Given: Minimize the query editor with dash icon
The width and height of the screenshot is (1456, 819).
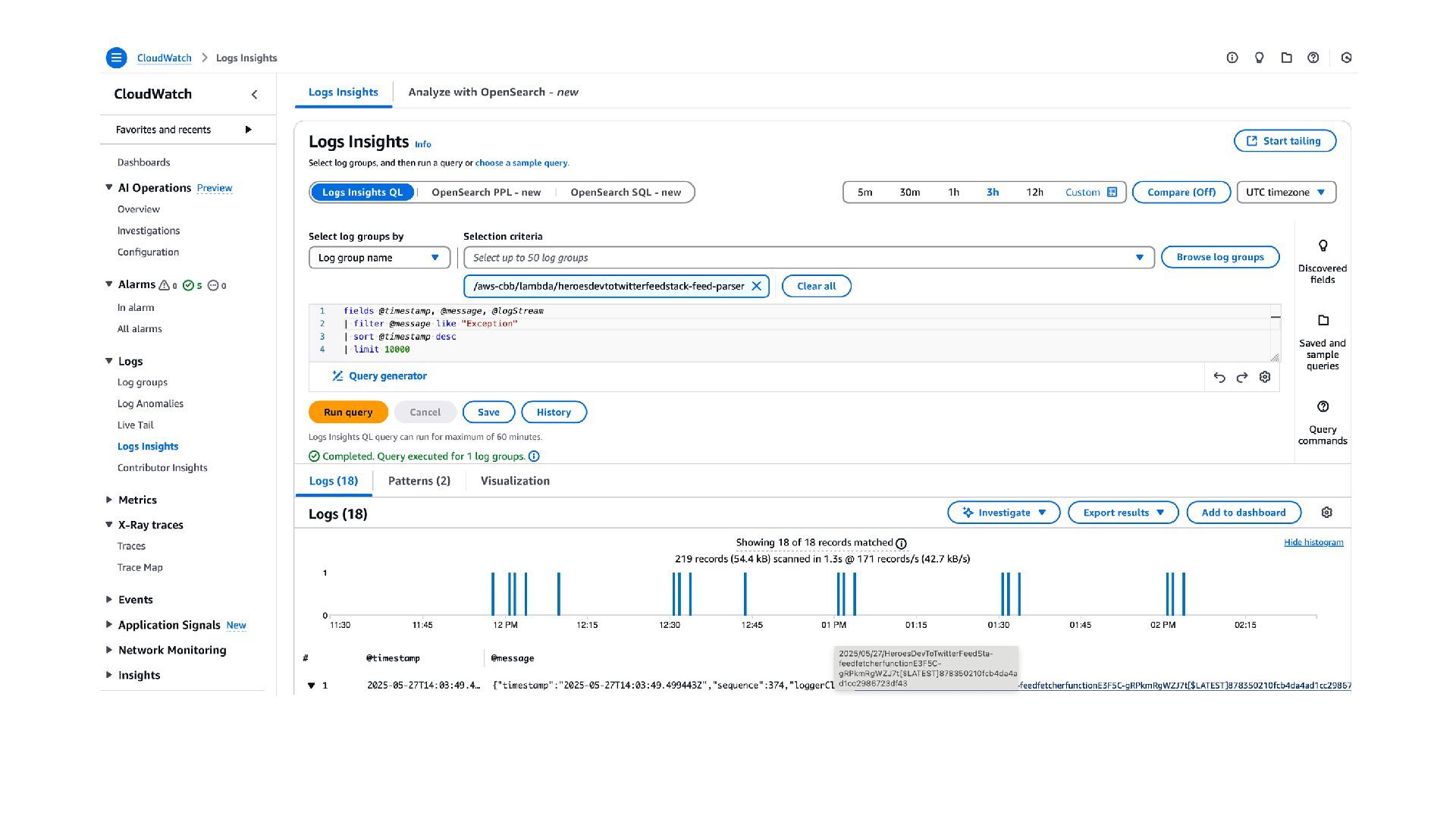Looking at the screenshot, I should 1276,317.
